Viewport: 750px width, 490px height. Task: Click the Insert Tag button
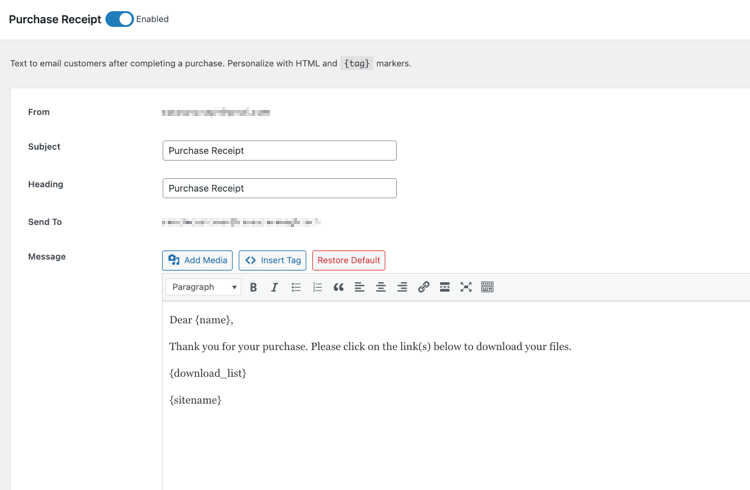pos(273,260)
